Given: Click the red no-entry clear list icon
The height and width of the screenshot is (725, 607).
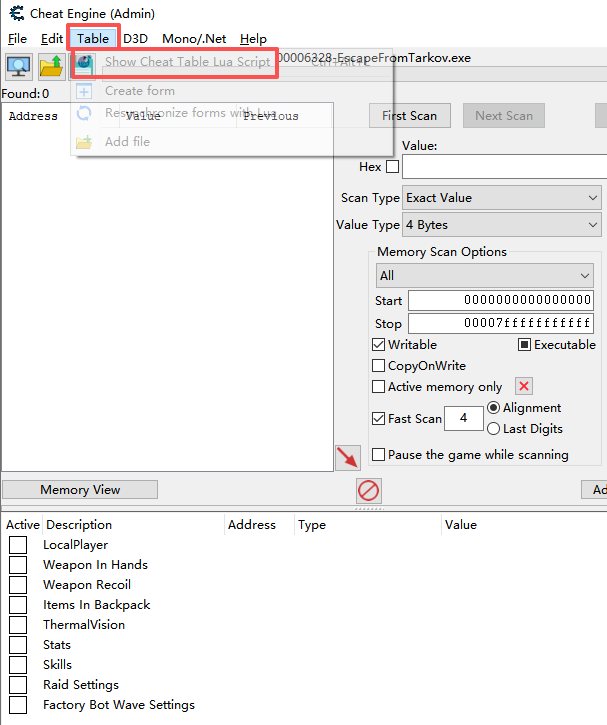Looking at the screenshot, I should pos(369,491).
